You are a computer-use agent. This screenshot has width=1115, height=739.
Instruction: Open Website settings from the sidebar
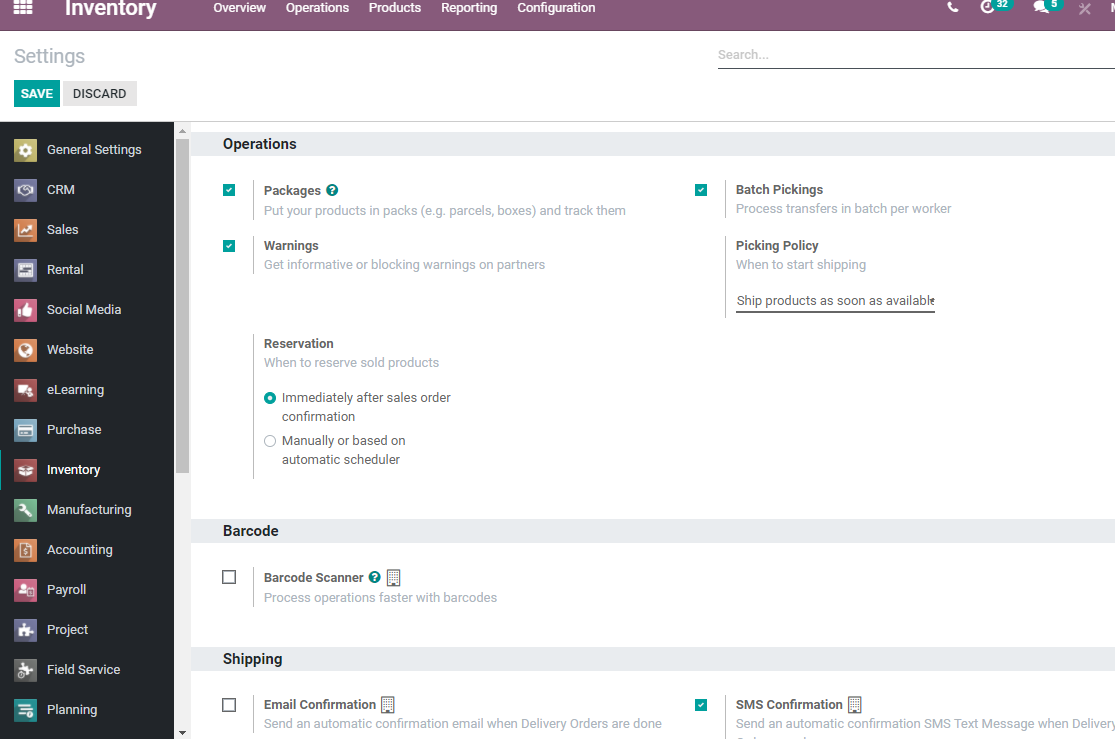70,349
